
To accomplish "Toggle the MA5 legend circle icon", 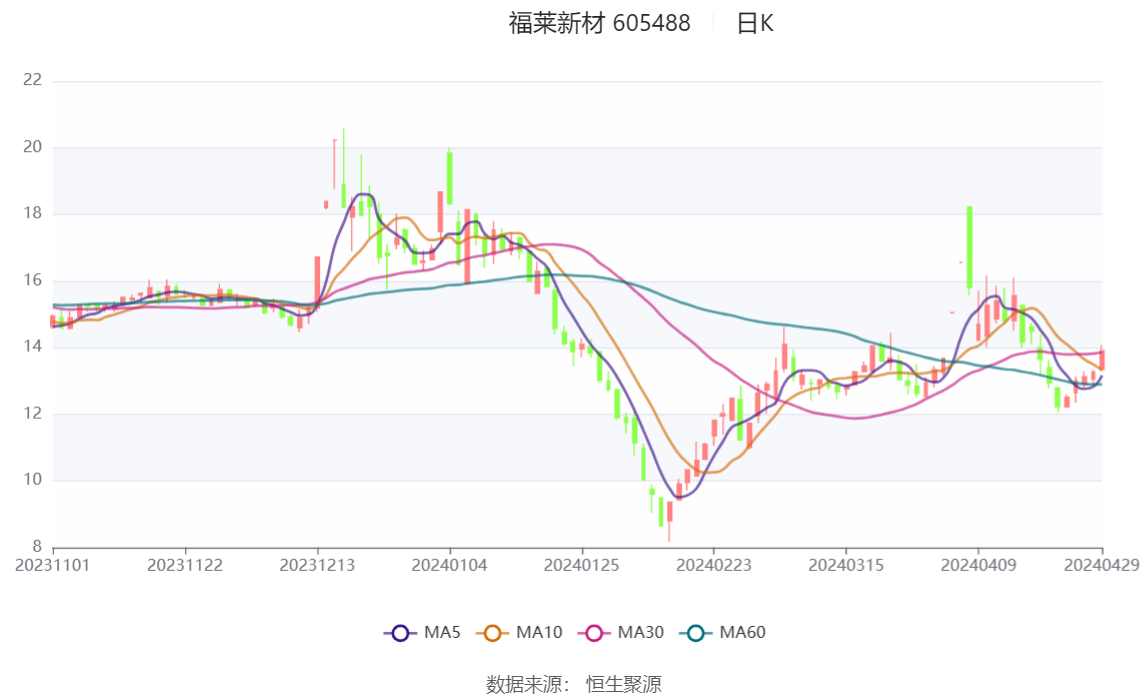I will [400, 633].
